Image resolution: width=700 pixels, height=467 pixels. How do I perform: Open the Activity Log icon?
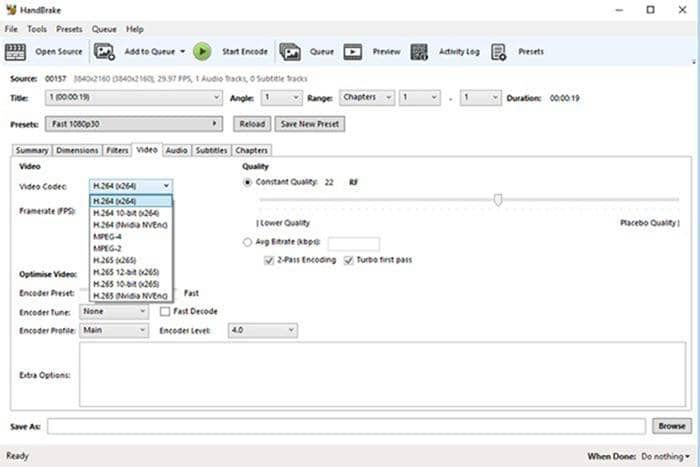[x=419, y=52]
